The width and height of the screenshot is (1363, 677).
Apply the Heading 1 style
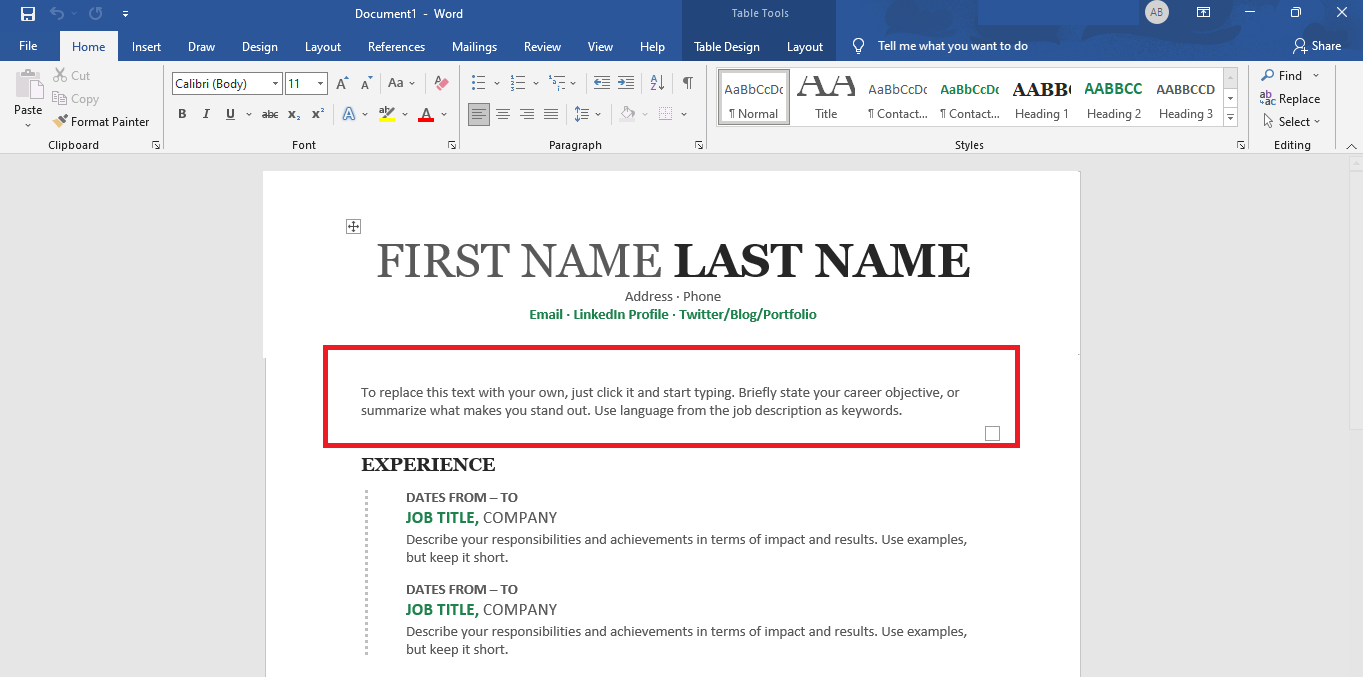click(x=1041, y=97)
